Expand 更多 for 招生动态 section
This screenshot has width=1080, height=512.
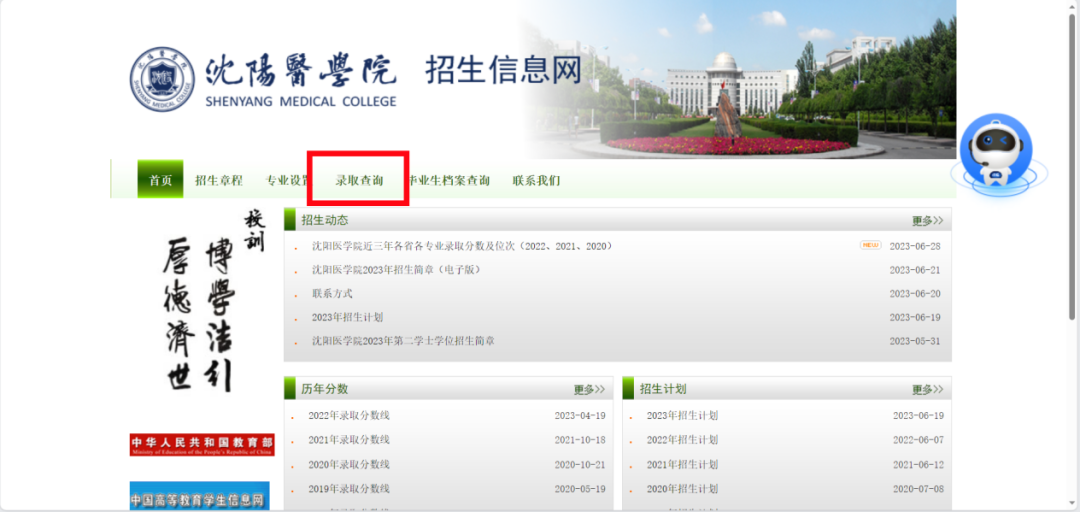[x=927, y=221]
